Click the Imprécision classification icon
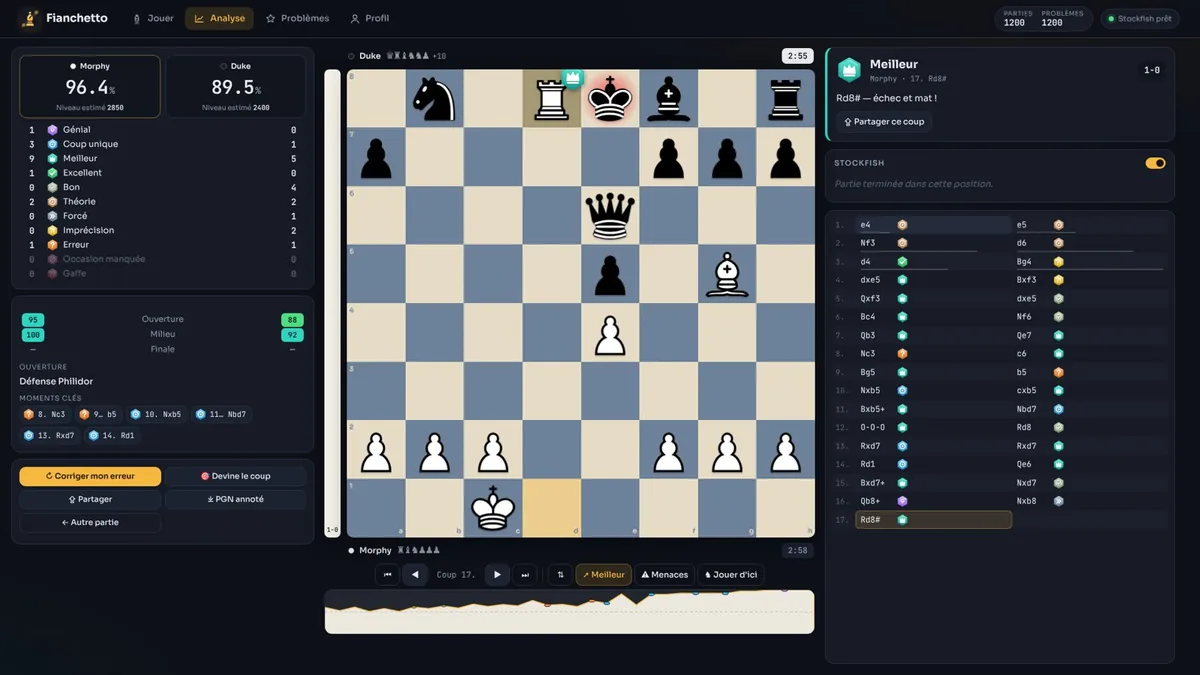 coord(52,230)
